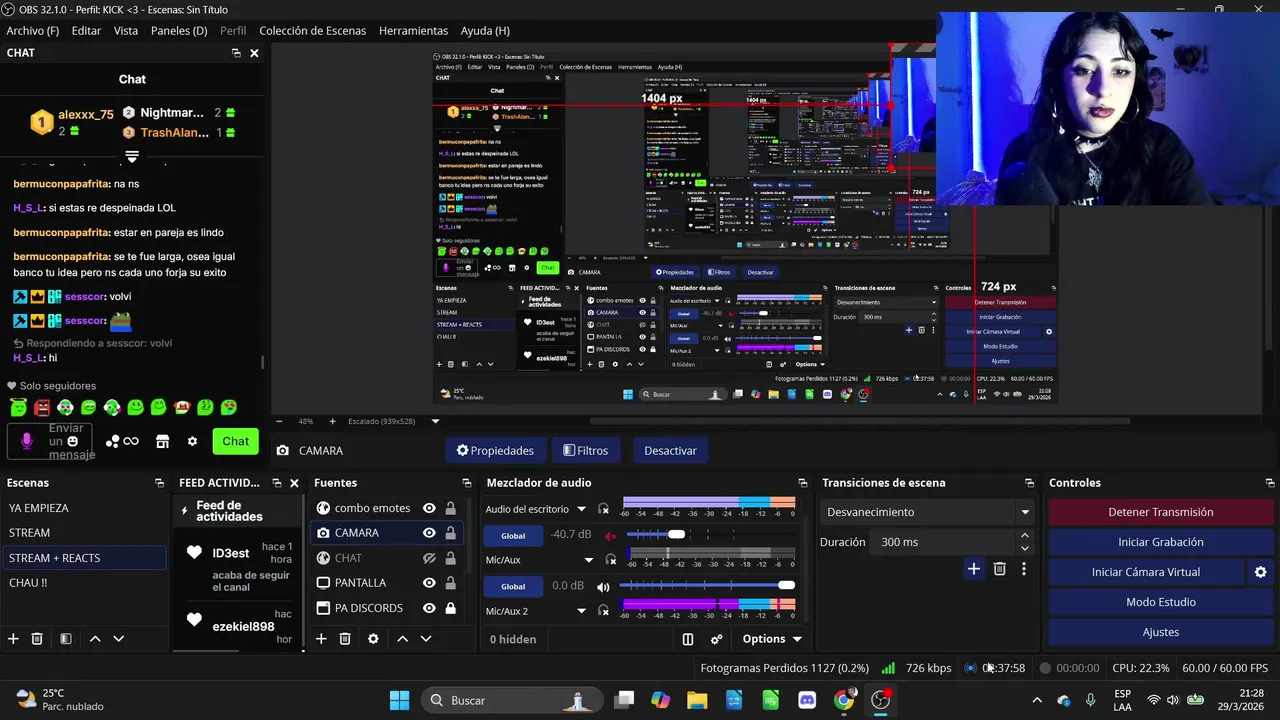
Task: Open the Desvanecimiento transition dropdown
Action: click(x=928, y=512)
